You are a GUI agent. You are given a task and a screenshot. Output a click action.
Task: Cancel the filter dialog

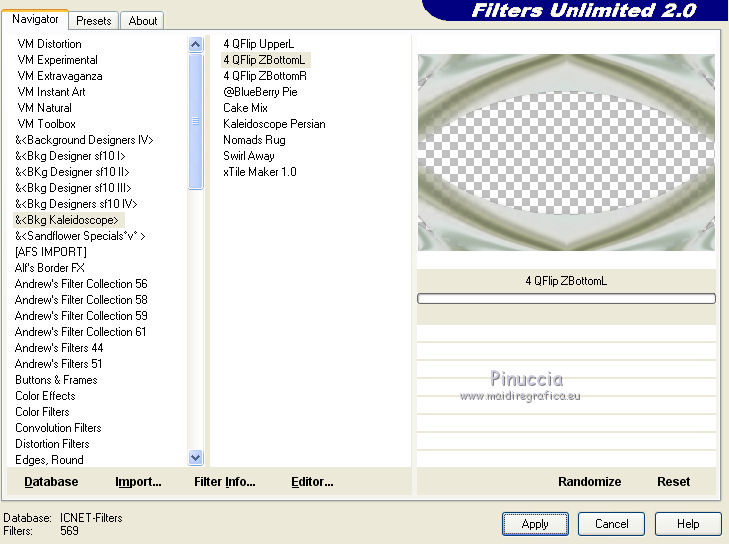[611, 524]
